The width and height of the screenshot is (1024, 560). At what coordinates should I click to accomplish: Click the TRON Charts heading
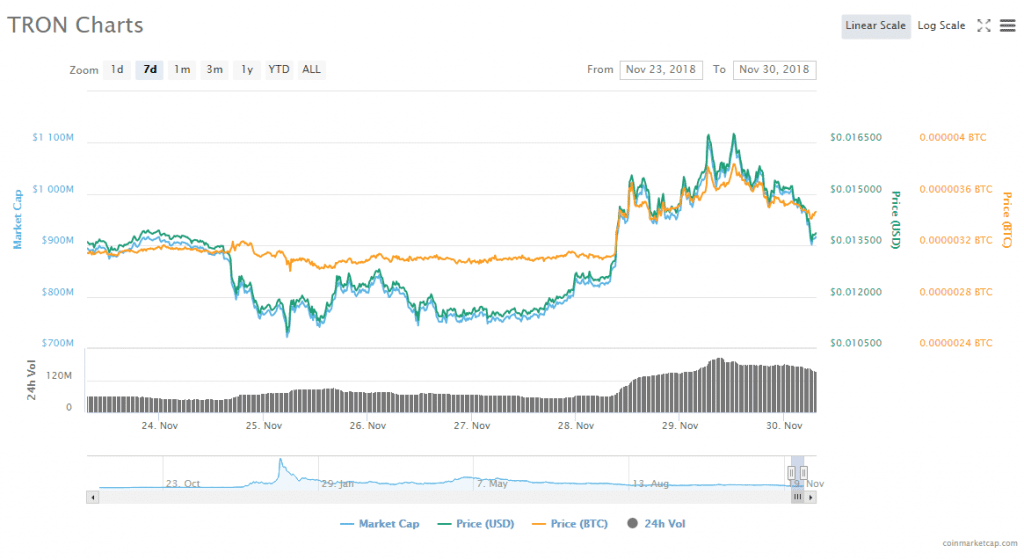75,25
